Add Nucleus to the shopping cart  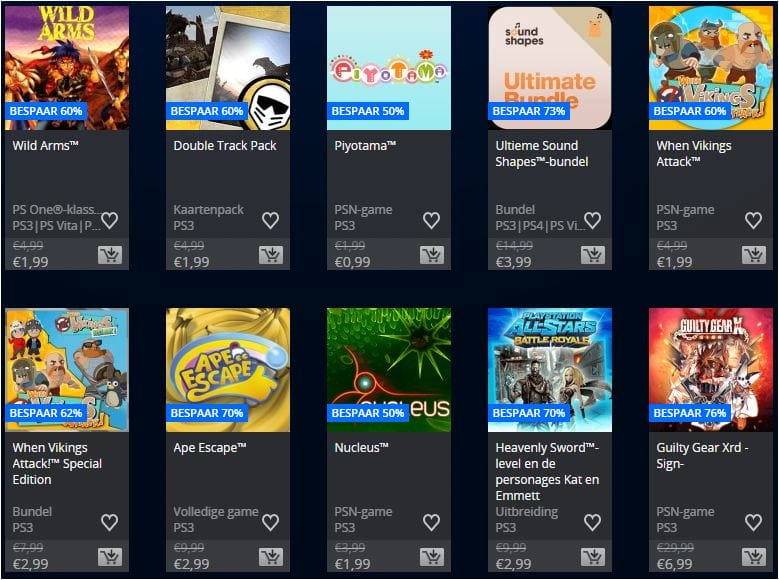(x=432, y=557)
